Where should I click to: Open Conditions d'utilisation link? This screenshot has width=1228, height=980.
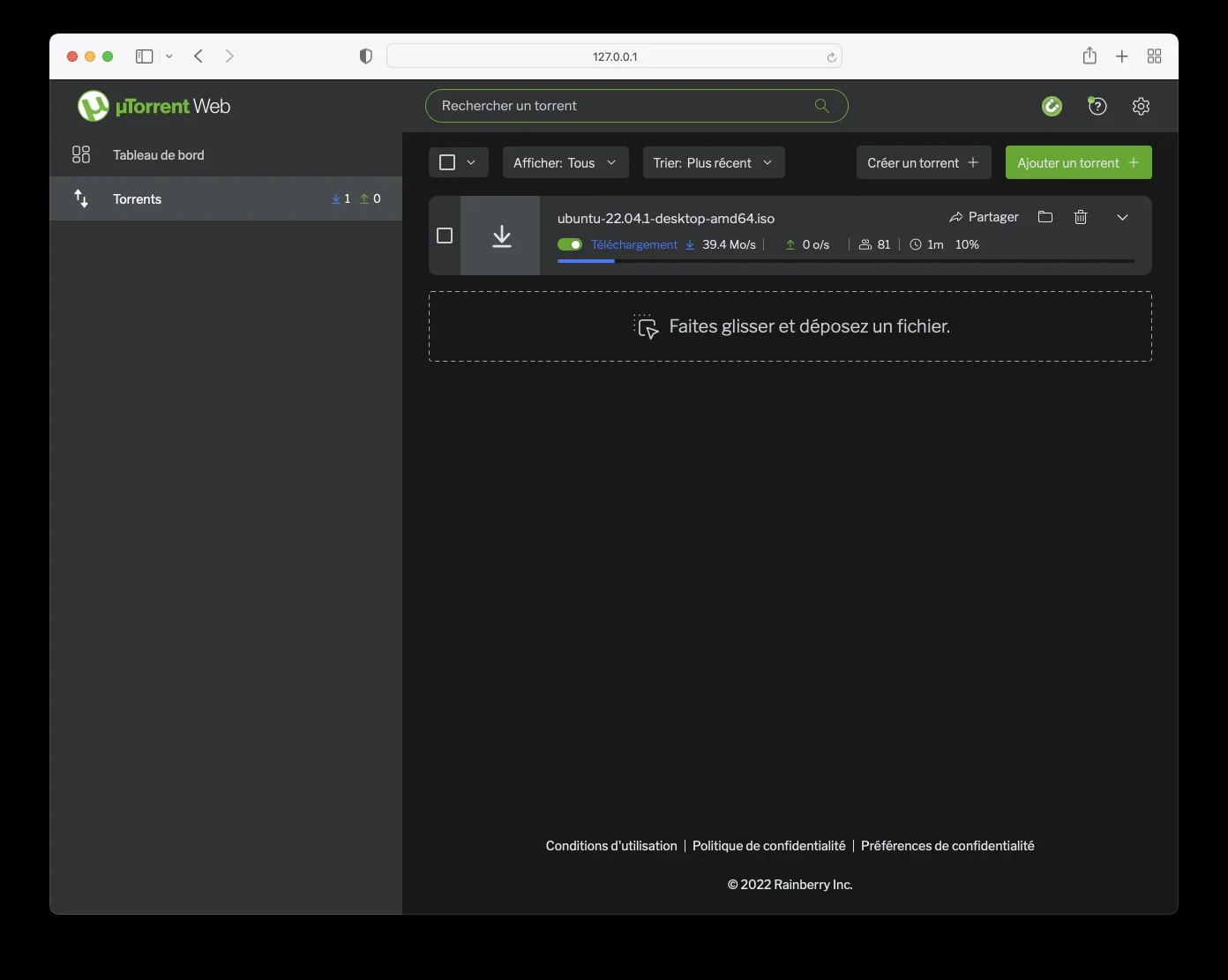tap(611, 846)
